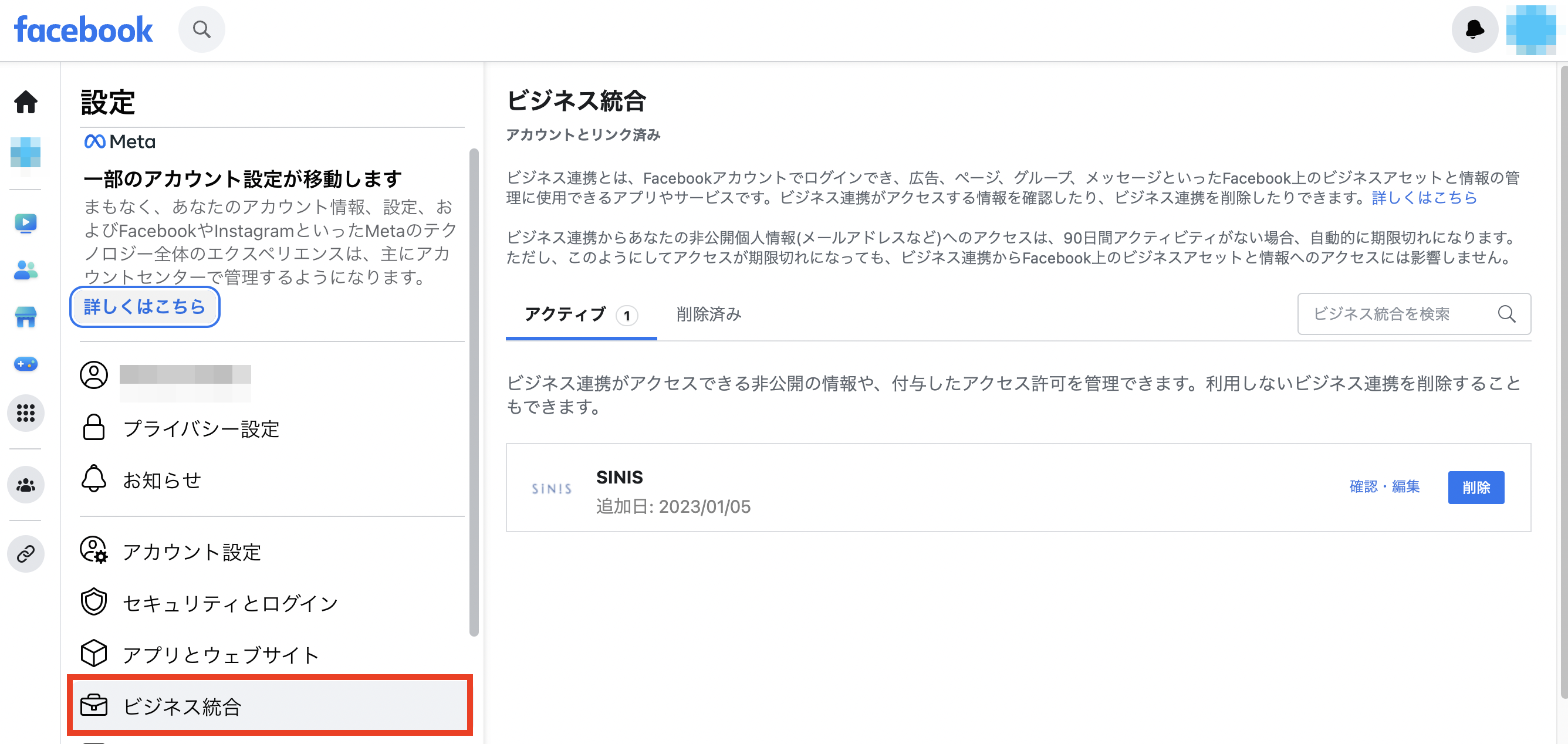Viewport: 1568px width, 744px height.
Task: Open セキュリティとログイン settings
Action: (229, 603)
